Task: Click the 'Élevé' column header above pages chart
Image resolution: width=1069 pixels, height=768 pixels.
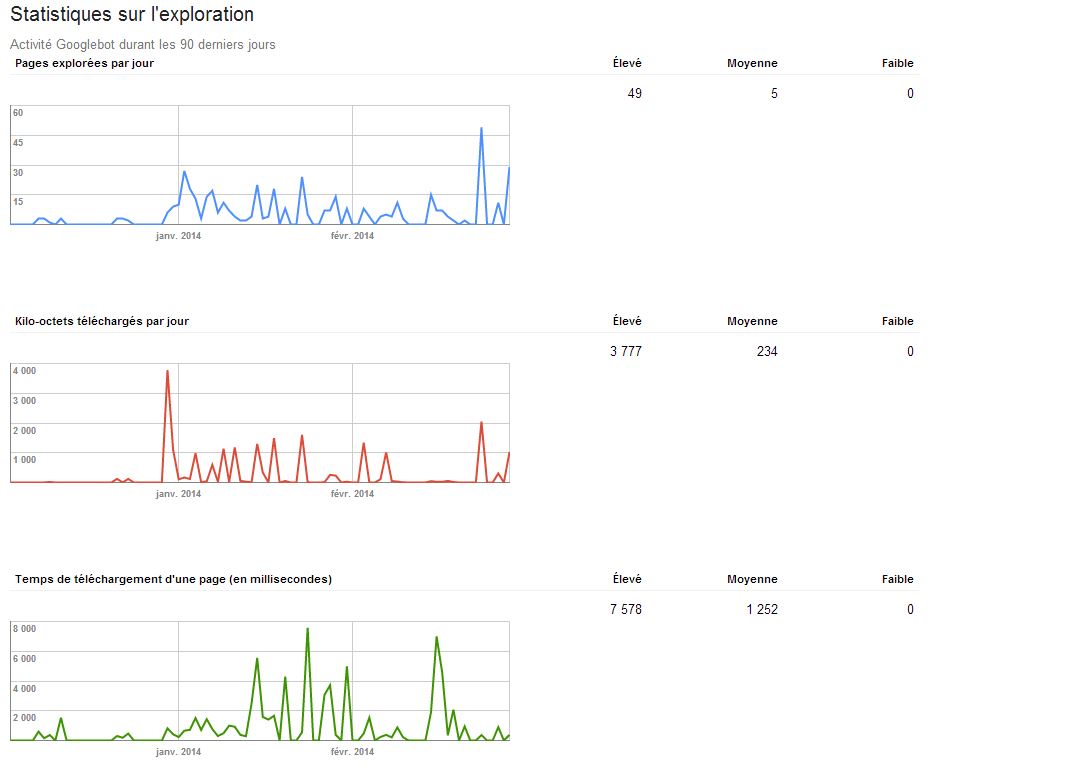Action: (629, 62)
